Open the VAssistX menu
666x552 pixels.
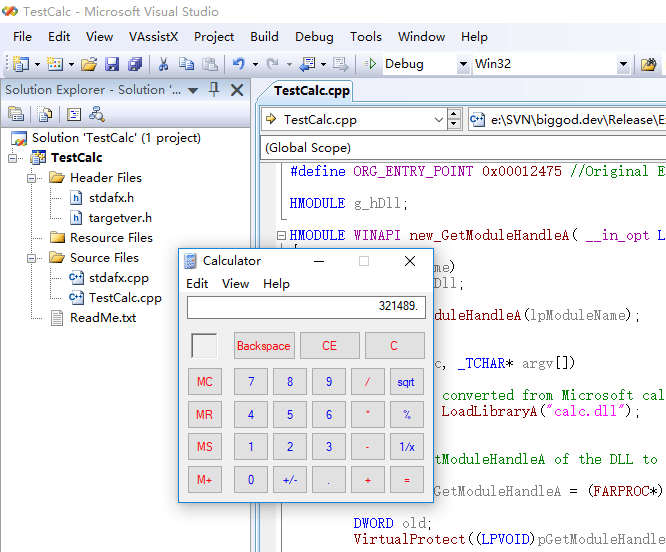(x=154, y=37)
